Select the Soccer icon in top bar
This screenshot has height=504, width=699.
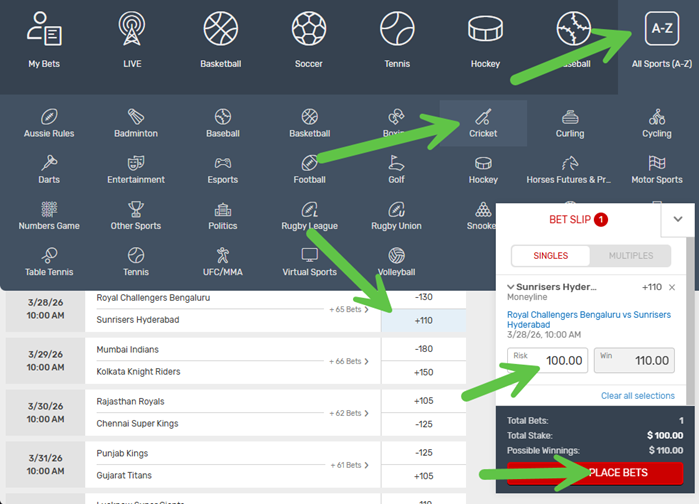pos(309,39)
